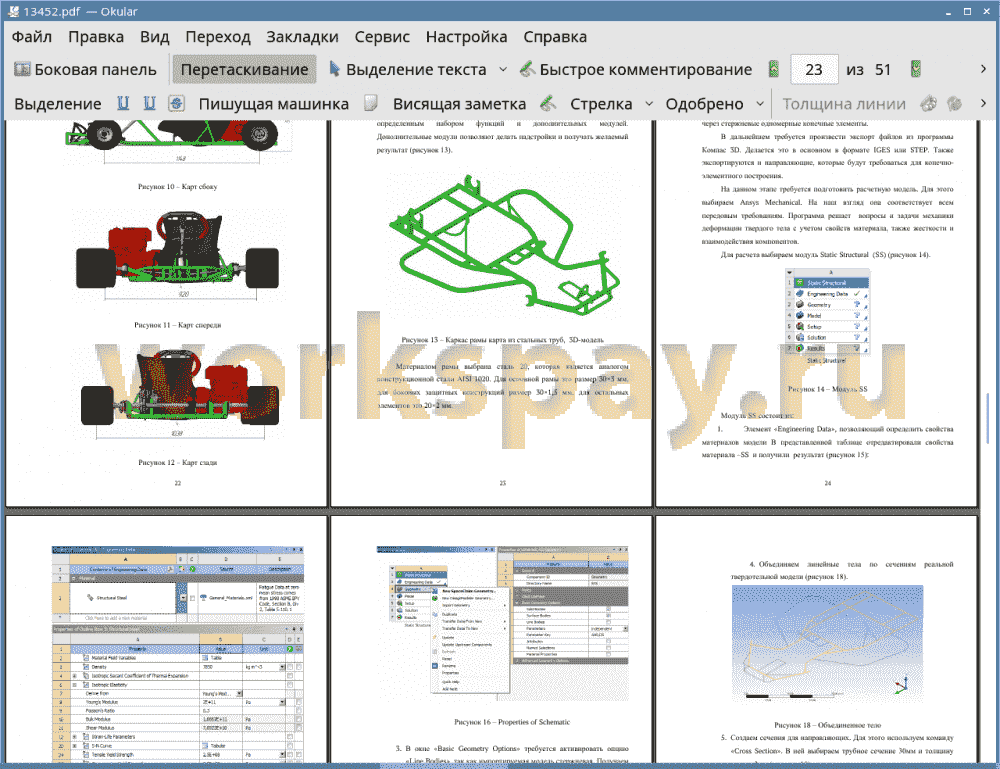Click caption 'Рисунок 18 – Объединенное тело'
Viewport: 1000px width, 769px height.
[x=827, y=725]
